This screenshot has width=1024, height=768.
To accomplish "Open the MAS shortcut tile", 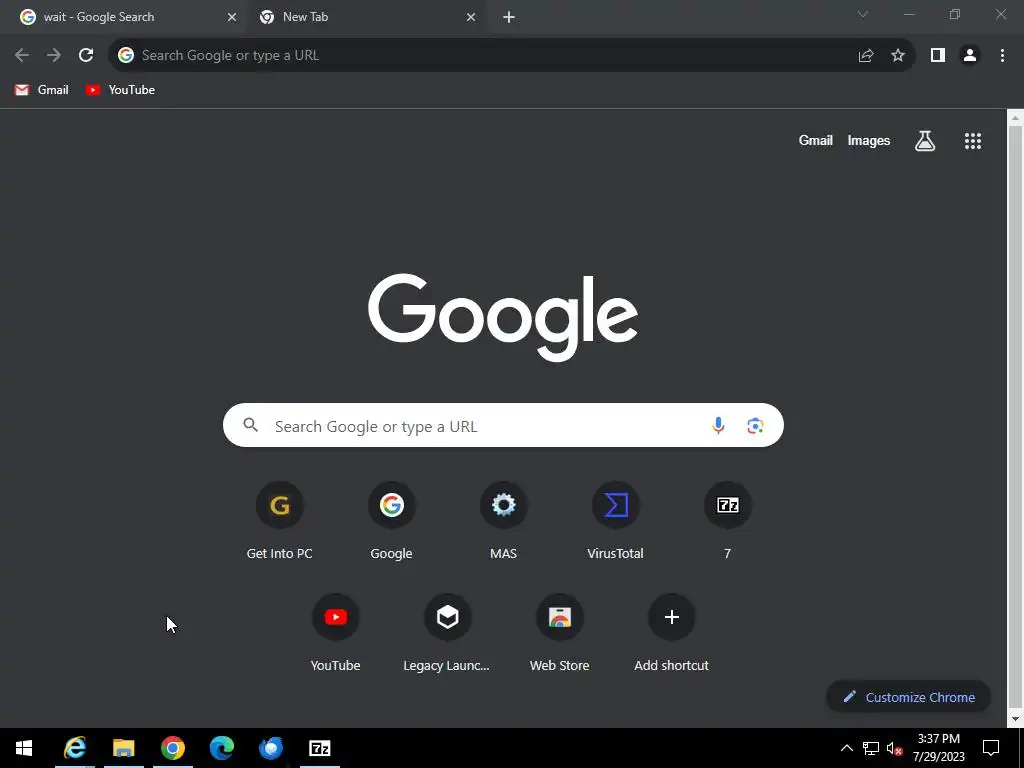I will [x=504, y=520].
